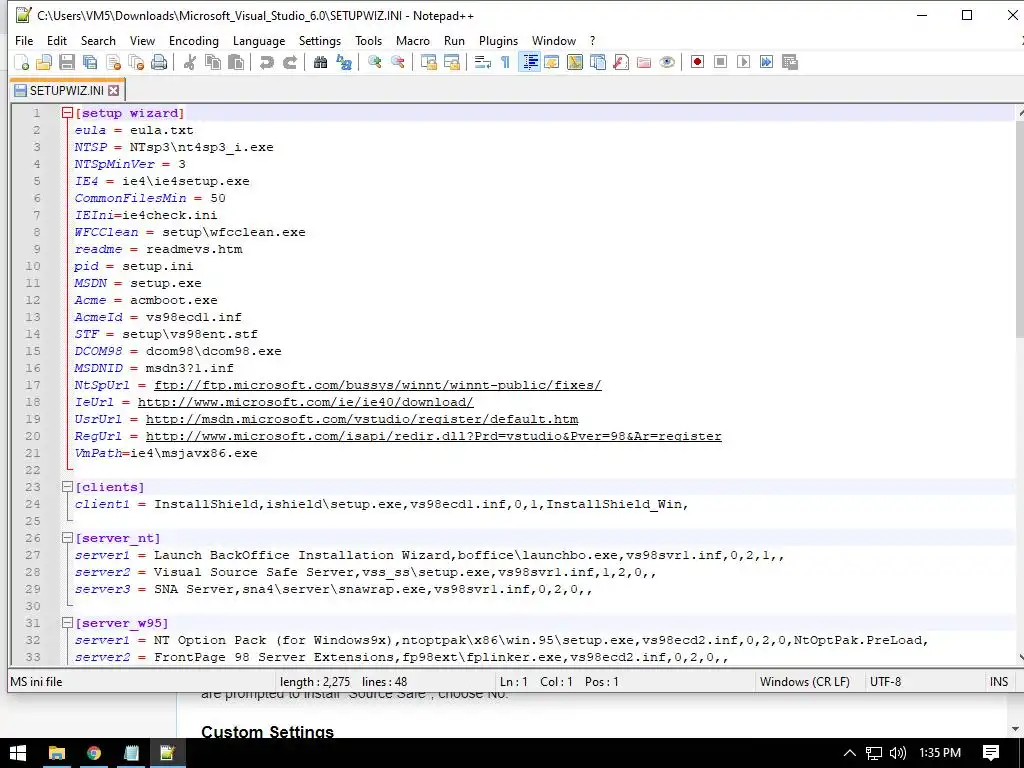Undo the last edit via toolbar
This screenshot has width=1024, height=768.
click(x=266, y=62)
